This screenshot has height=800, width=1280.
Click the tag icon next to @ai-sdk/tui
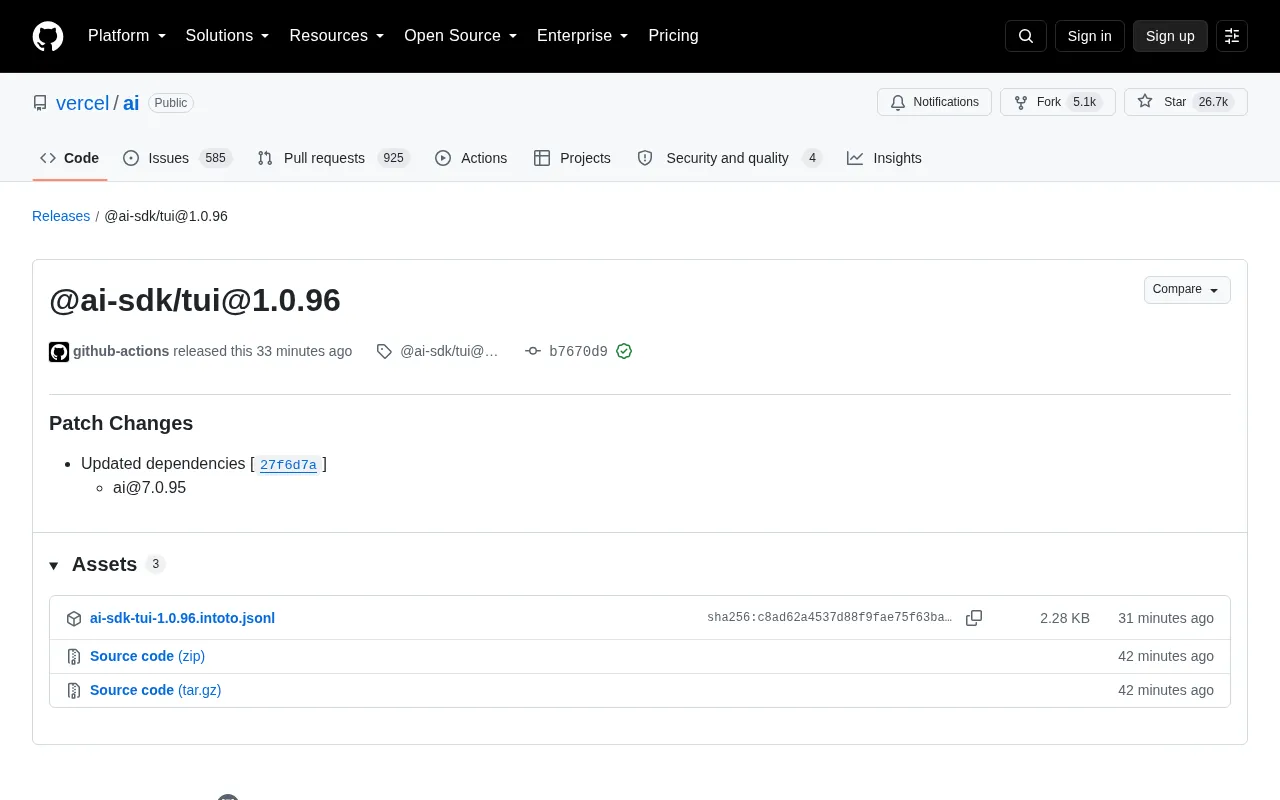click(x=384, y=351)
